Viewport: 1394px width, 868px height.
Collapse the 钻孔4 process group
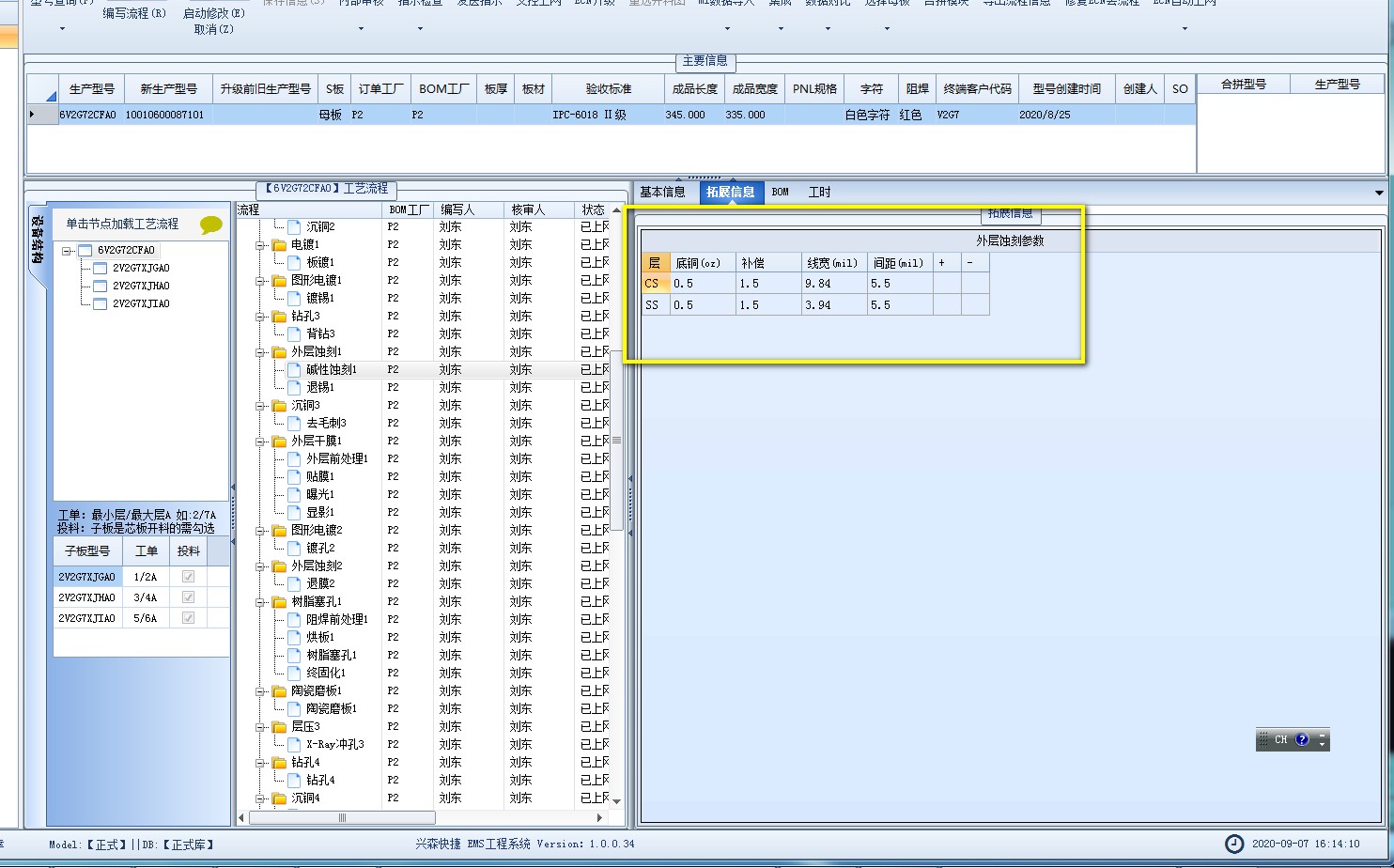[x=261, y=763]
